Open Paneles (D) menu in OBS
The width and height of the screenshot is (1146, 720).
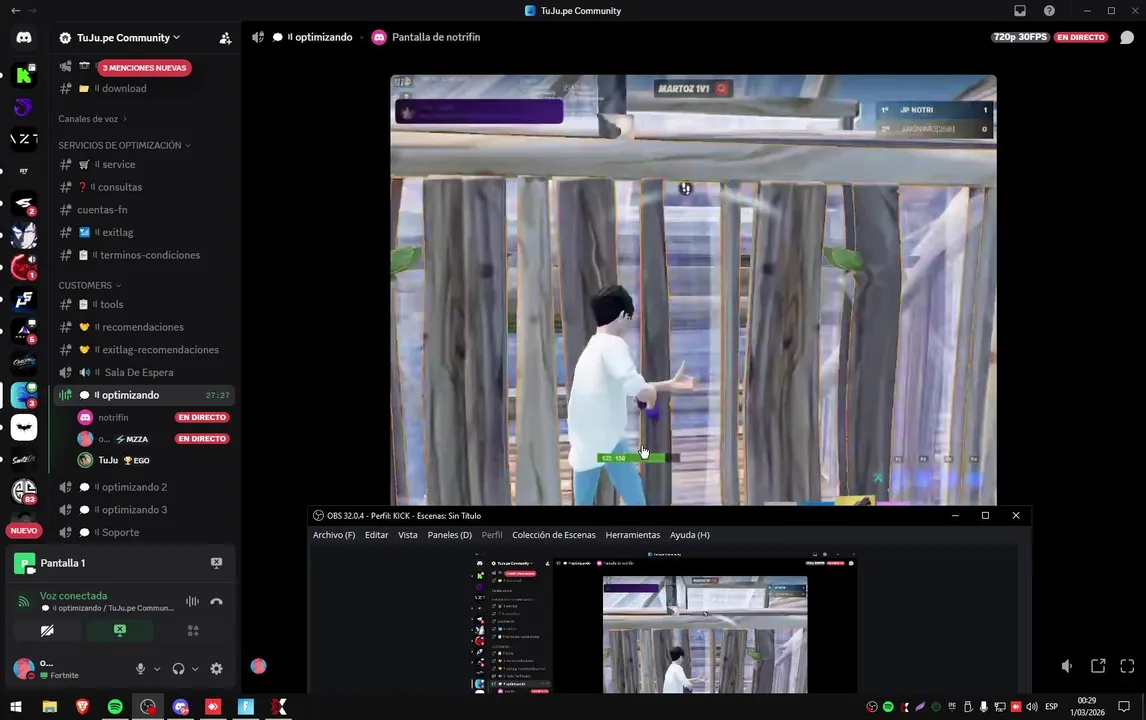449,535
